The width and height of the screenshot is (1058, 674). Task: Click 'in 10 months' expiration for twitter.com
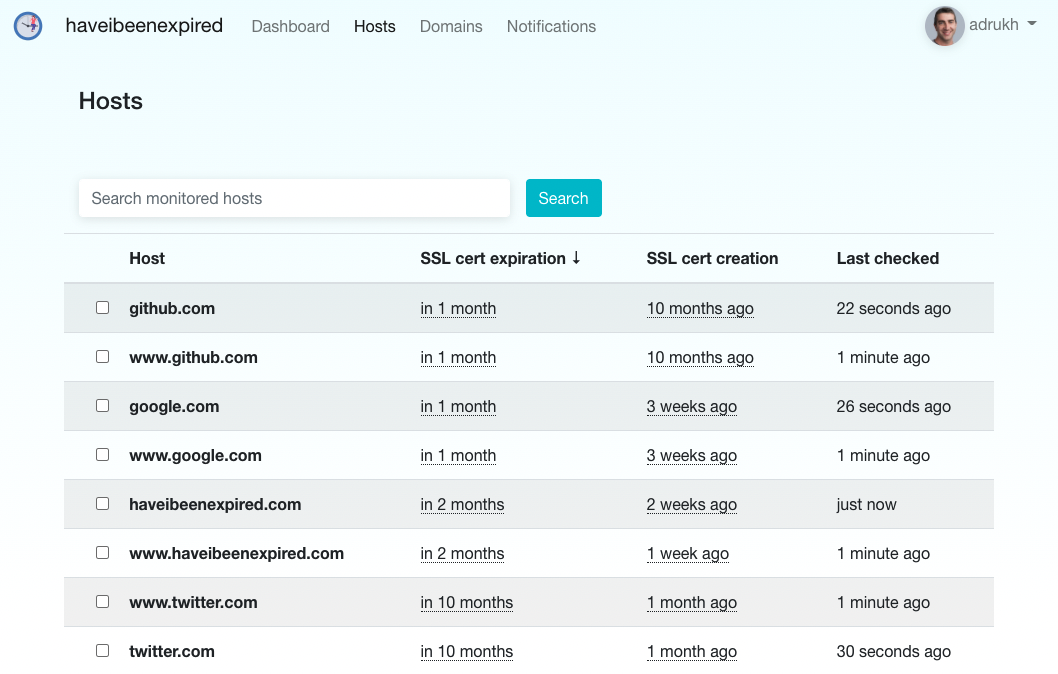click(x=467, y=651)
